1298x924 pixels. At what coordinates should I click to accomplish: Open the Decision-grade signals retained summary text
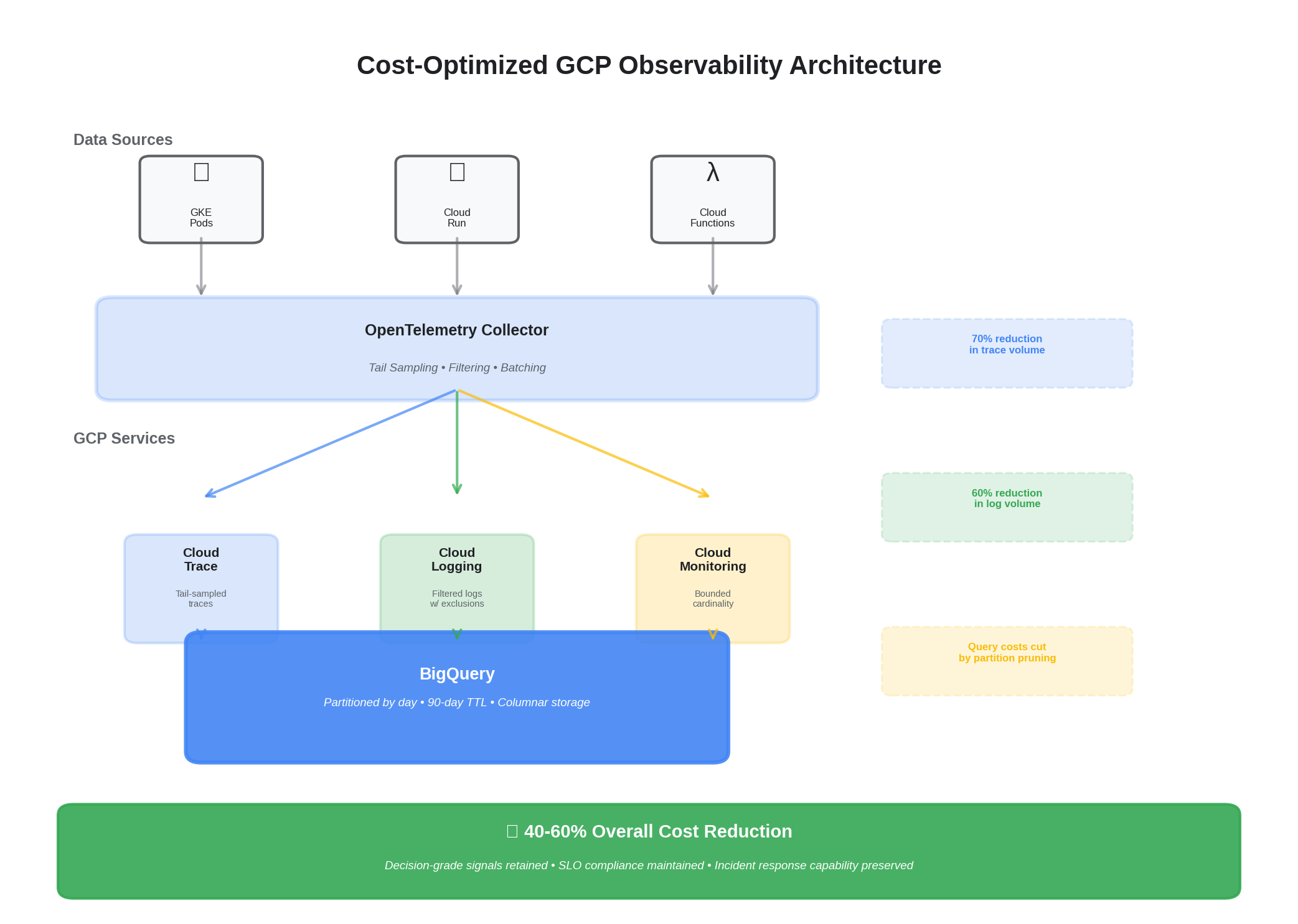648,865
